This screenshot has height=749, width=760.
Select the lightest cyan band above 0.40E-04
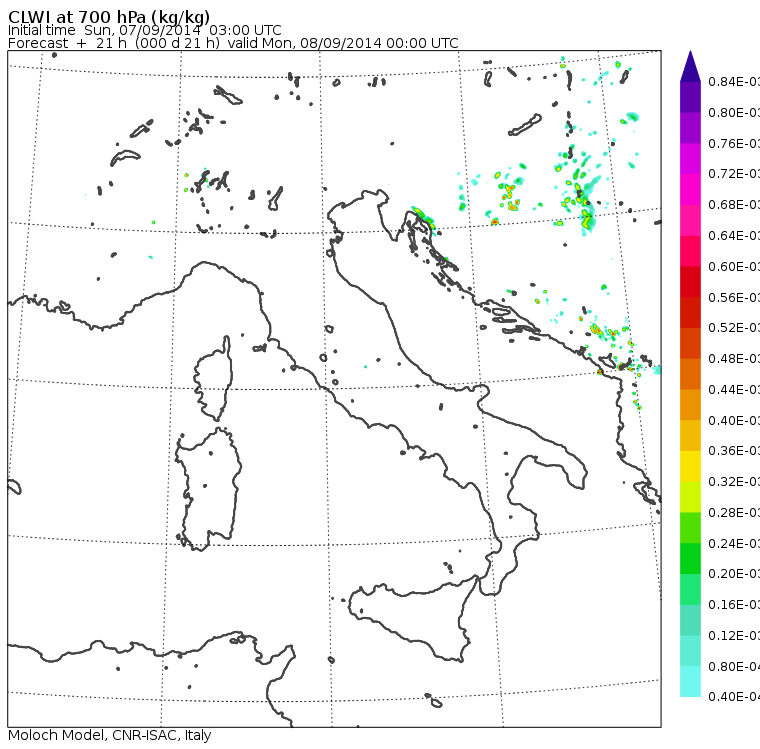690,682
